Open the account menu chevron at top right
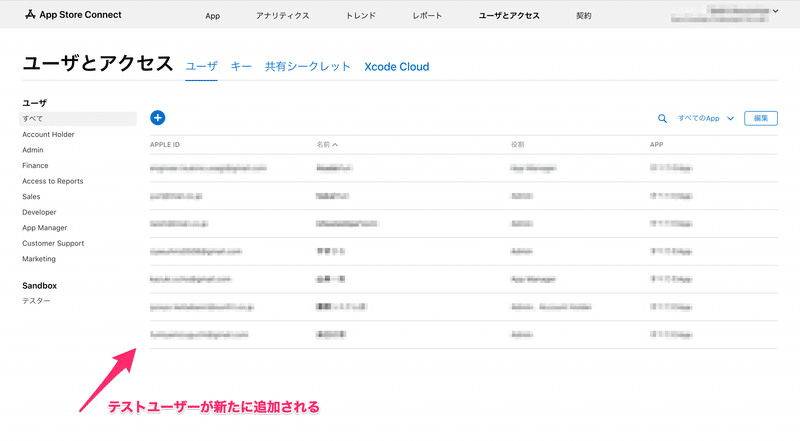Screen dimensions: 800x441 tap(776, 11)
